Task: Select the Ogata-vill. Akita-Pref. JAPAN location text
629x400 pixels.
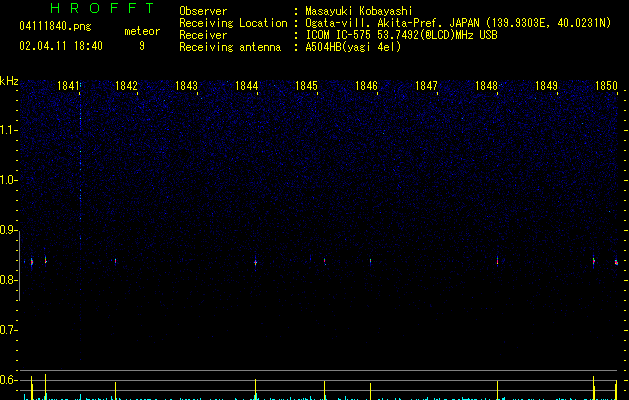Action: (x=458, y=23)
